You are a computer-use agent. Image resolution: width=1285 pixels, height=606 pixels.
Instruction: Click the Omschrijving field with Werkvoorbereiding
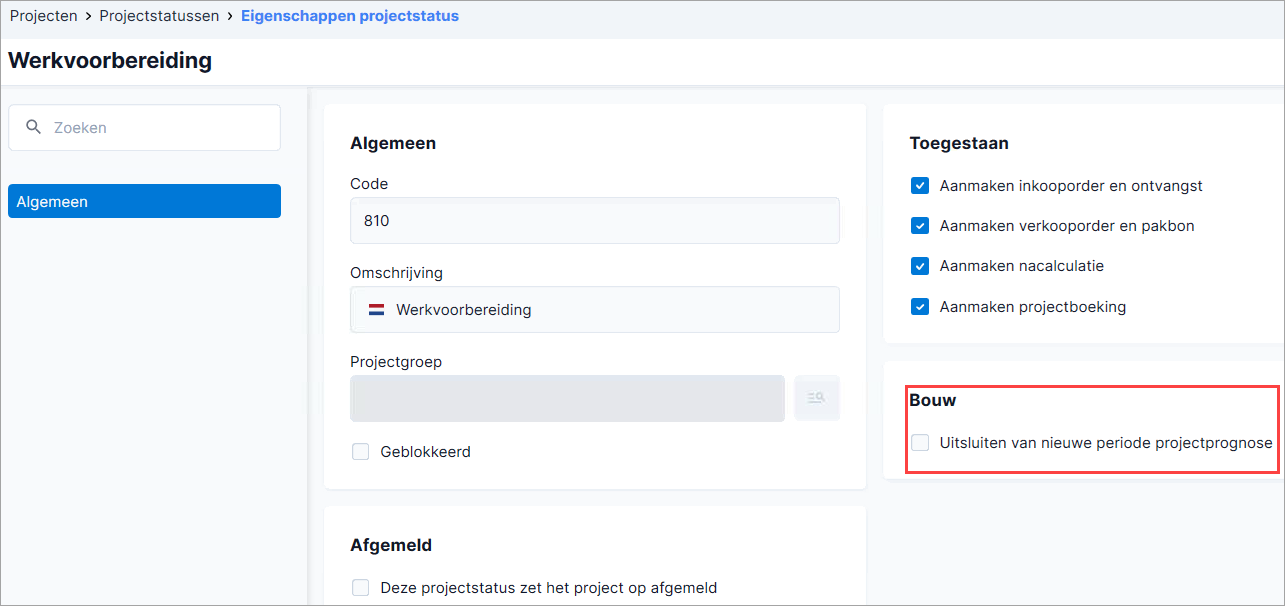pyautogui.click(x=595, y=310)
